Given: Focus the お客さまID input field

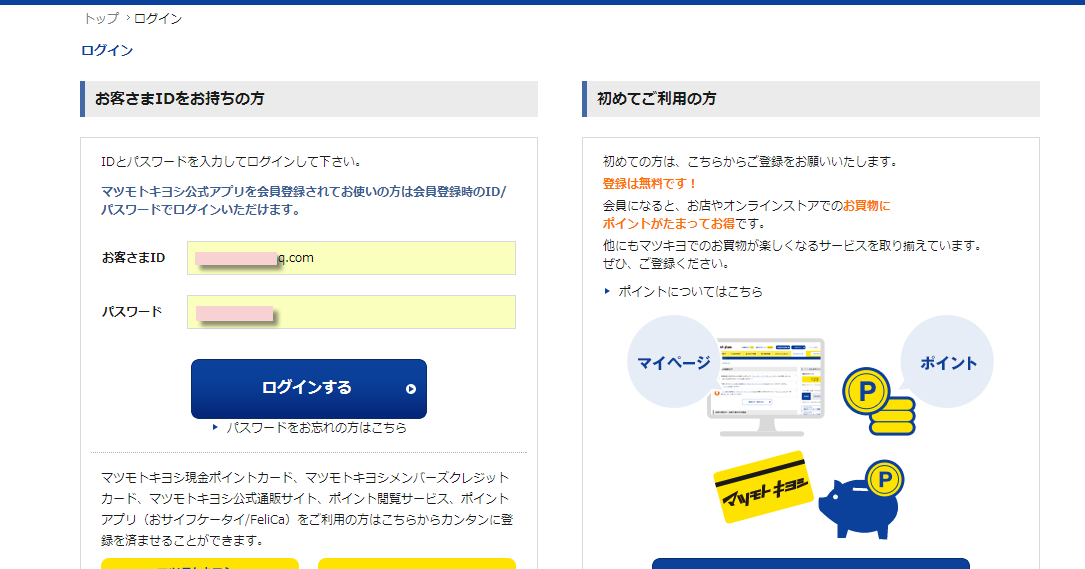Looking at the screenshot, I should [351, 258].
